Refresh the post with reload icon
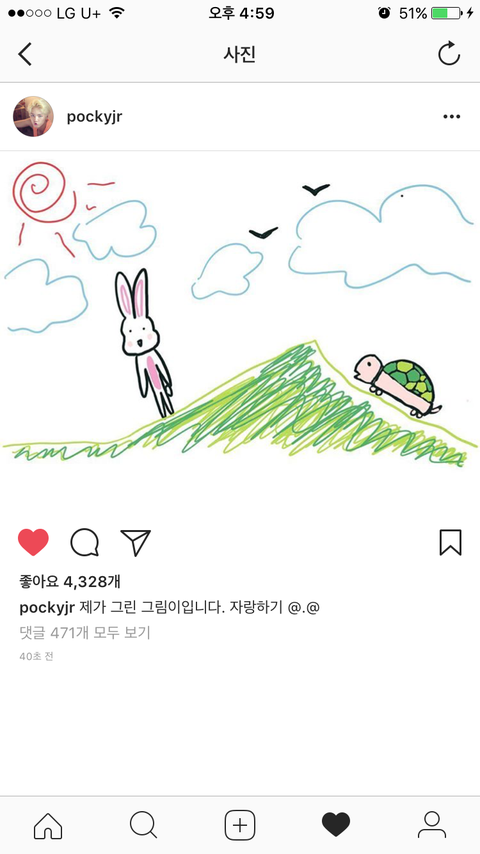Screen dimensions: 480x854 (449, 54)
